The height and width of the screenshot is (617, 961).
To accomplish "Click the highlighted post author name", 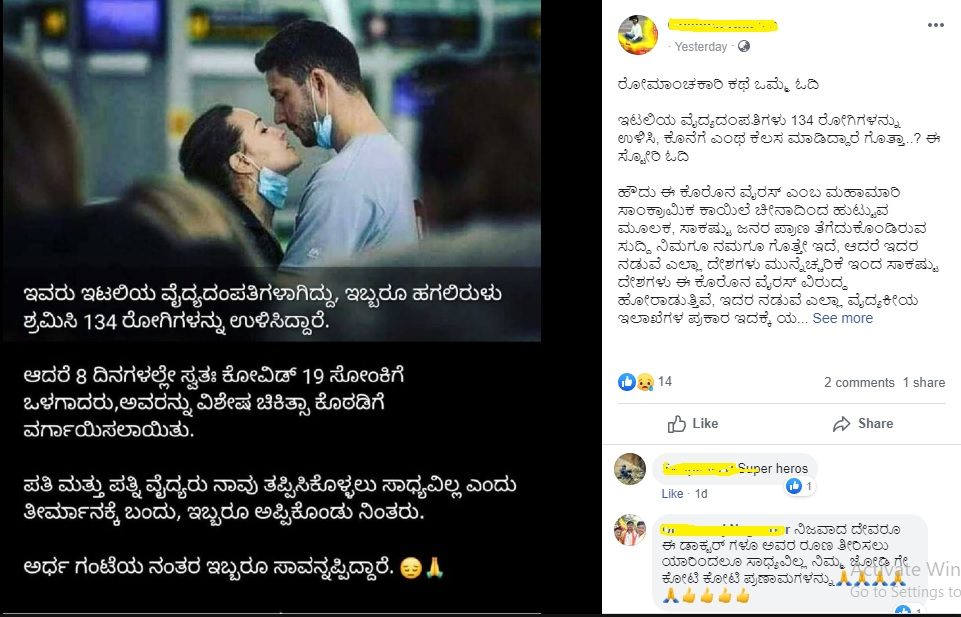I will 723,26.
